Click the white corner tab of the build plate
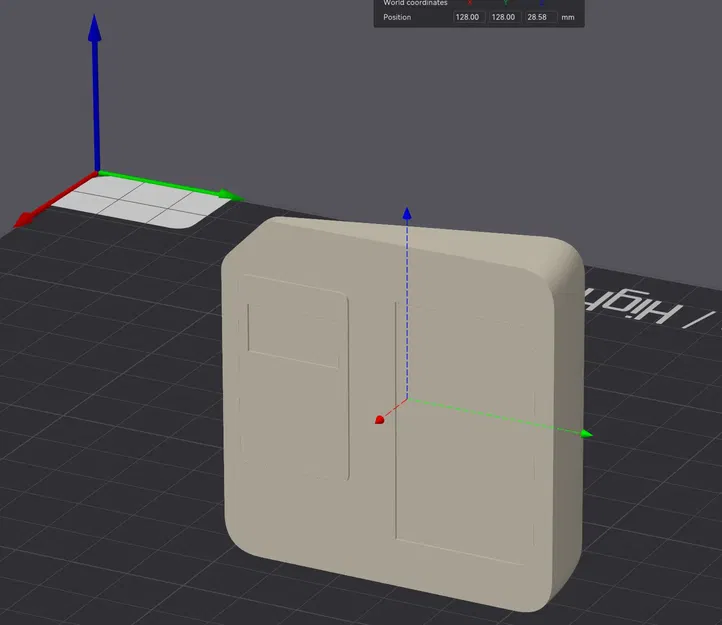722x625 pixels. (140, 203)
